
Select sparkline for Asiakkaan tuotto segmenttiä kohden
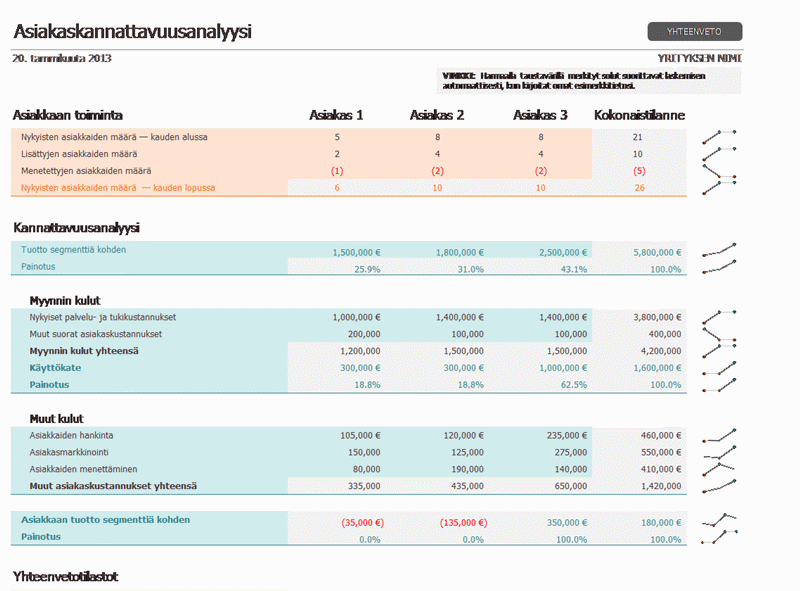pyautogui.click(x=719, y=521)
